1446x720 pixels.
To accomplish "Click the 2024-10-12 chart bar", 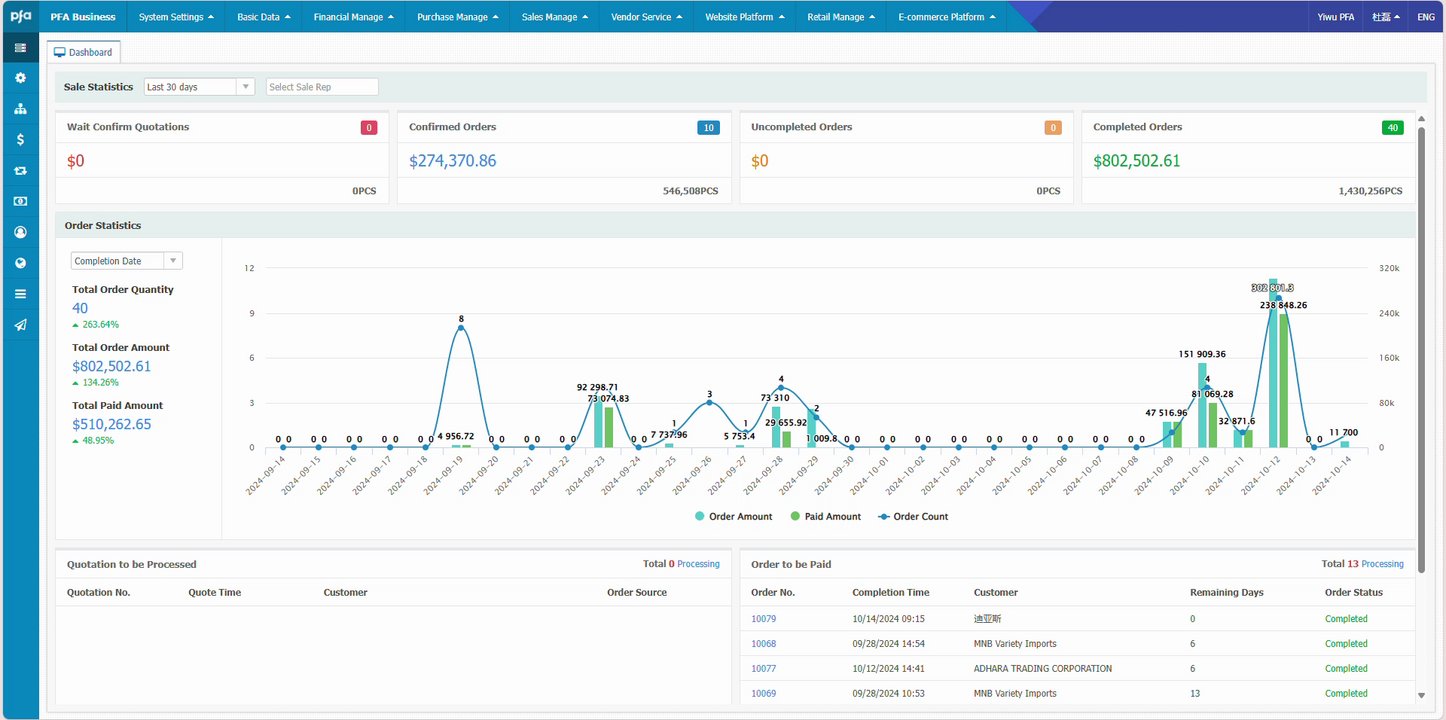I will 1273,364.
